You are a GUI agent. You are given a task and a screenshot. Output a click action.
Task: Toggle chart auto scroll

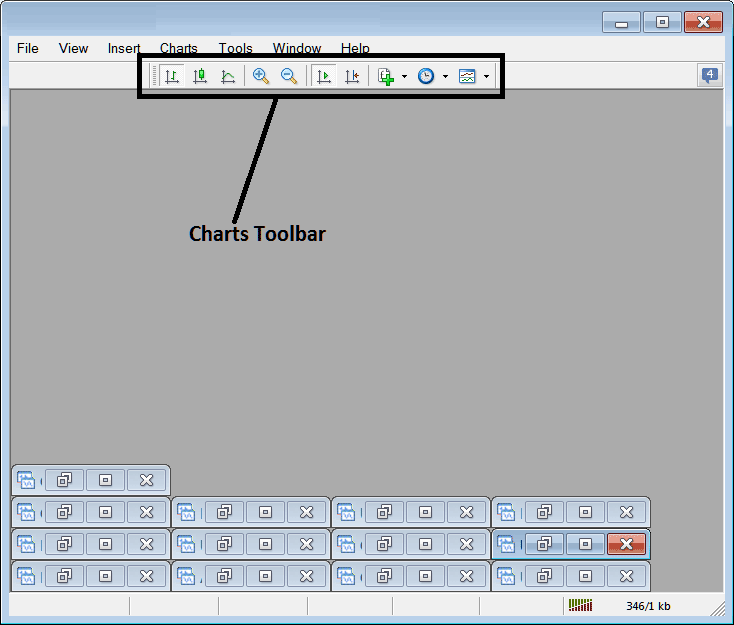pos(324,76)
